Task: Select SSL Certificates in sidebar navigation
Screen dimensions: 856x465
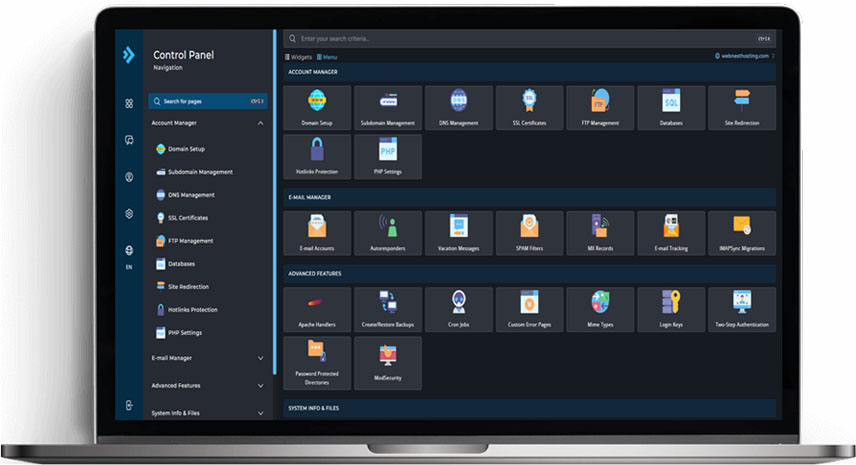Action: click(x=182, y=218)
